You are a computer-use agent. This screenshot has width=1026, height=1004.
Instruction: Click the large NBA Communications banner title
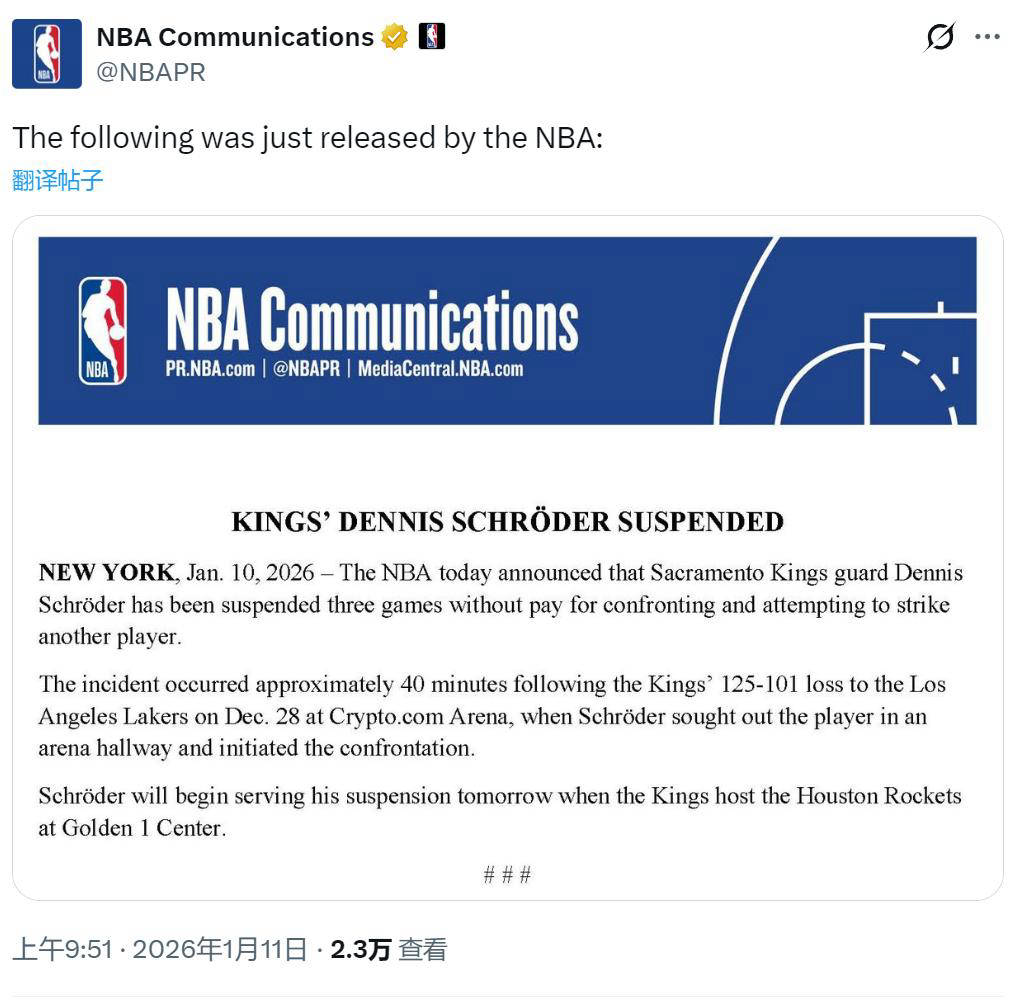(372, 320)
